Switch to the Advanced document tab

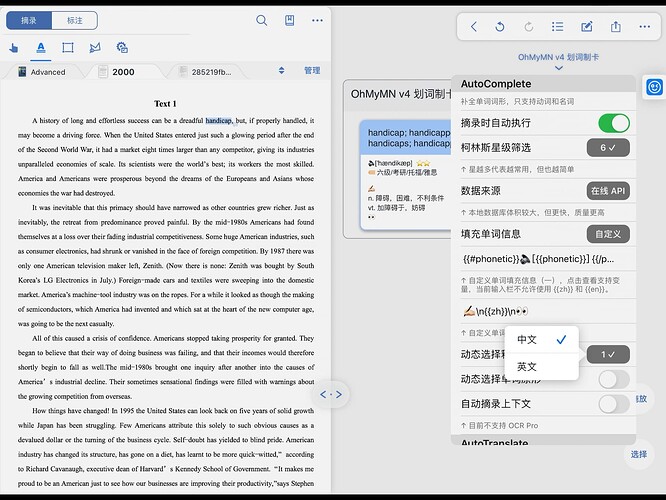(x=42, y=72)
